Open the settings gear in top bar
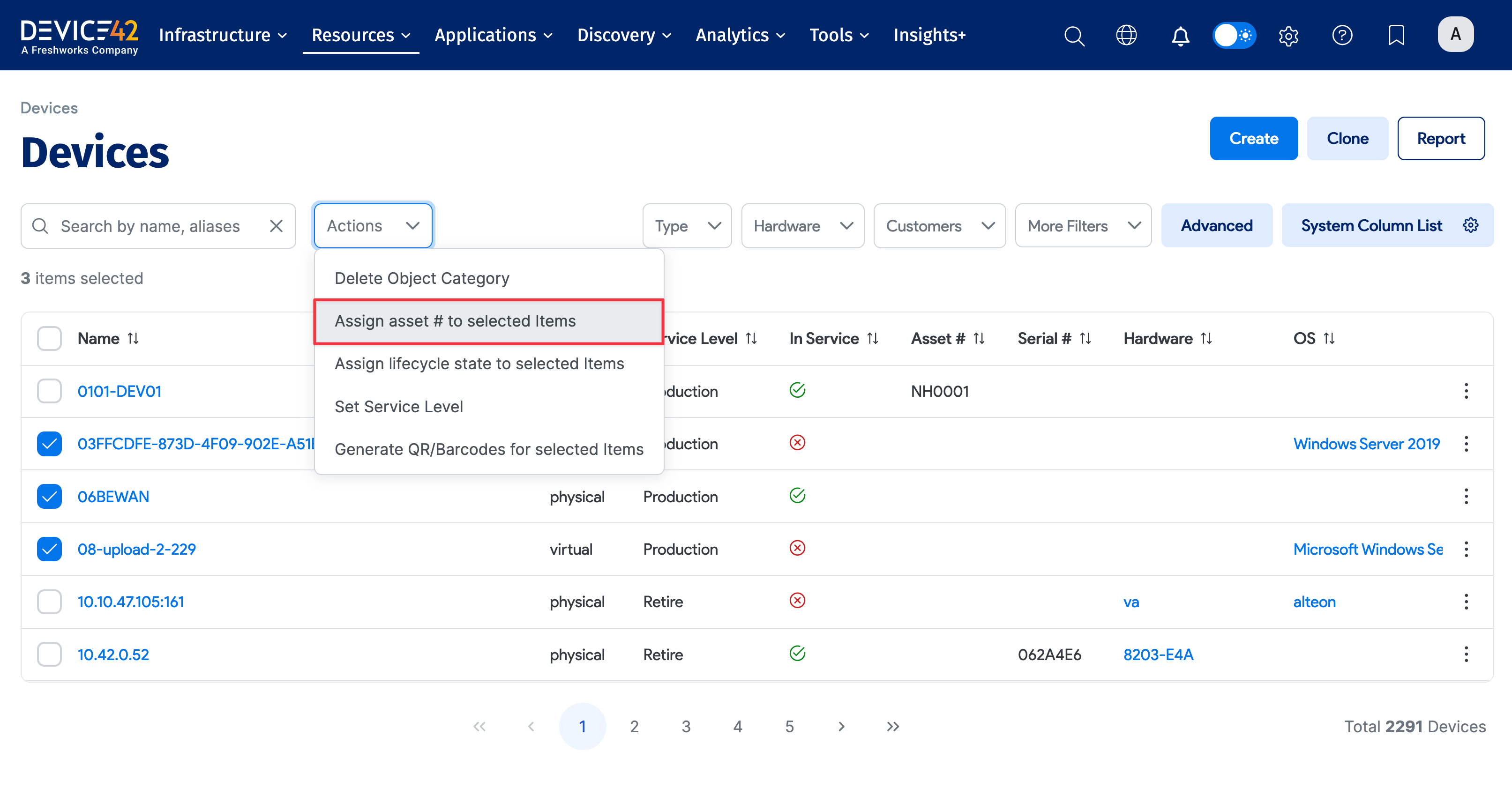This screenshot has height=788, width=1512. 1288,35
